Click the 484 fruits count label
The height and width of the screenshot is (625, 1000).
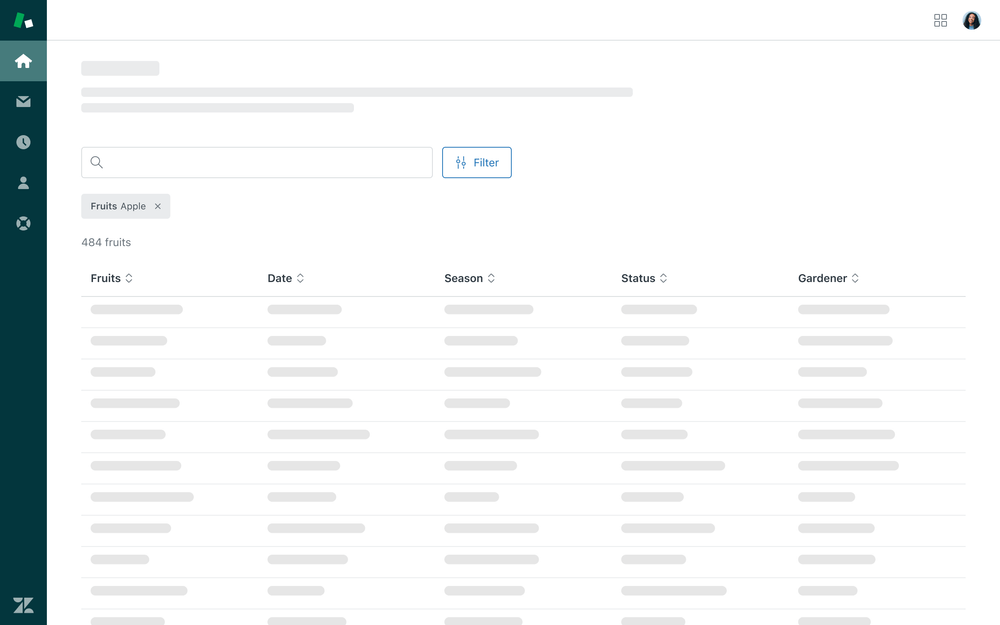coord(105,242)
